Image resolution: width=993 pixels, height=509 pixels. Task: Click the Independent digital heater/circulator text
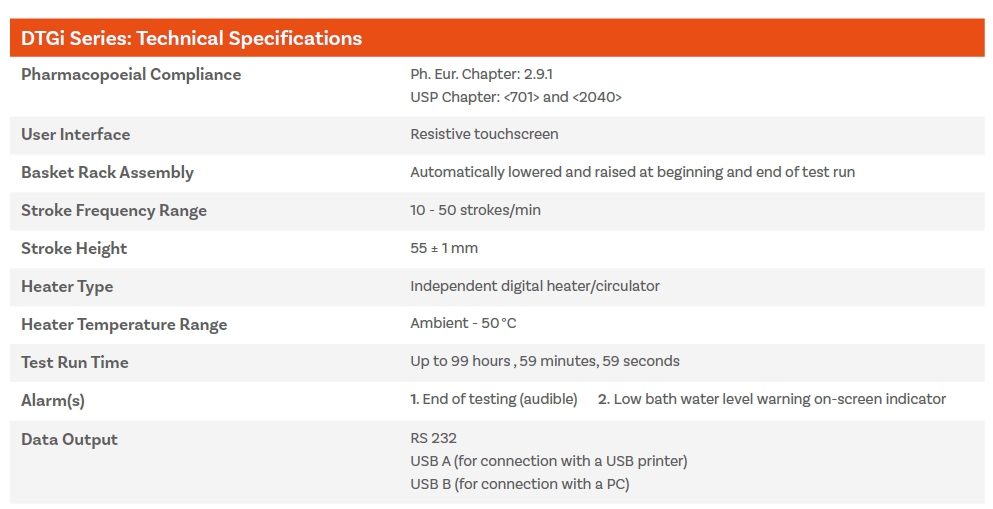(535, 286)
